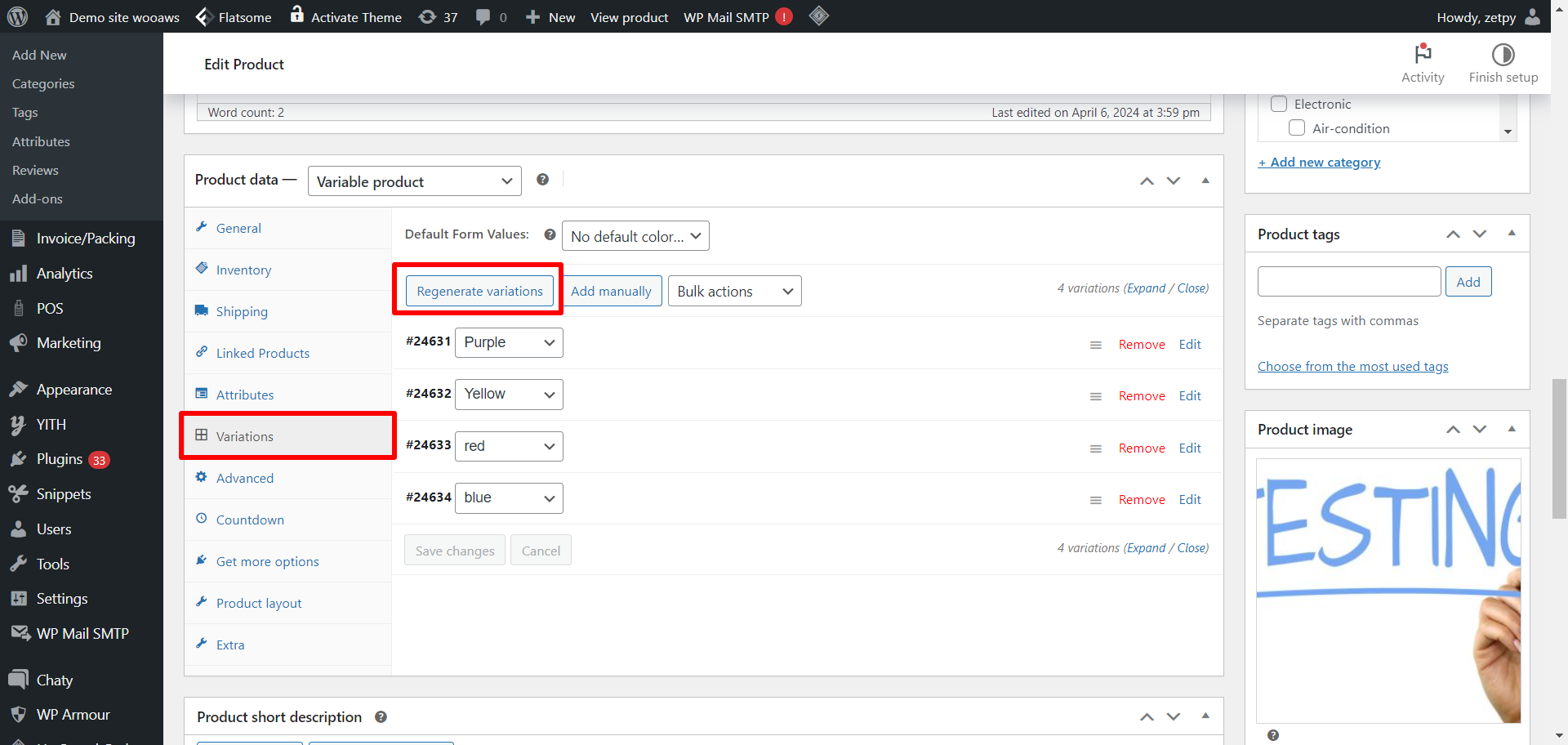Click Choose from the most used tags
The image size is (1568, 745).
[x=1353, y=367]
